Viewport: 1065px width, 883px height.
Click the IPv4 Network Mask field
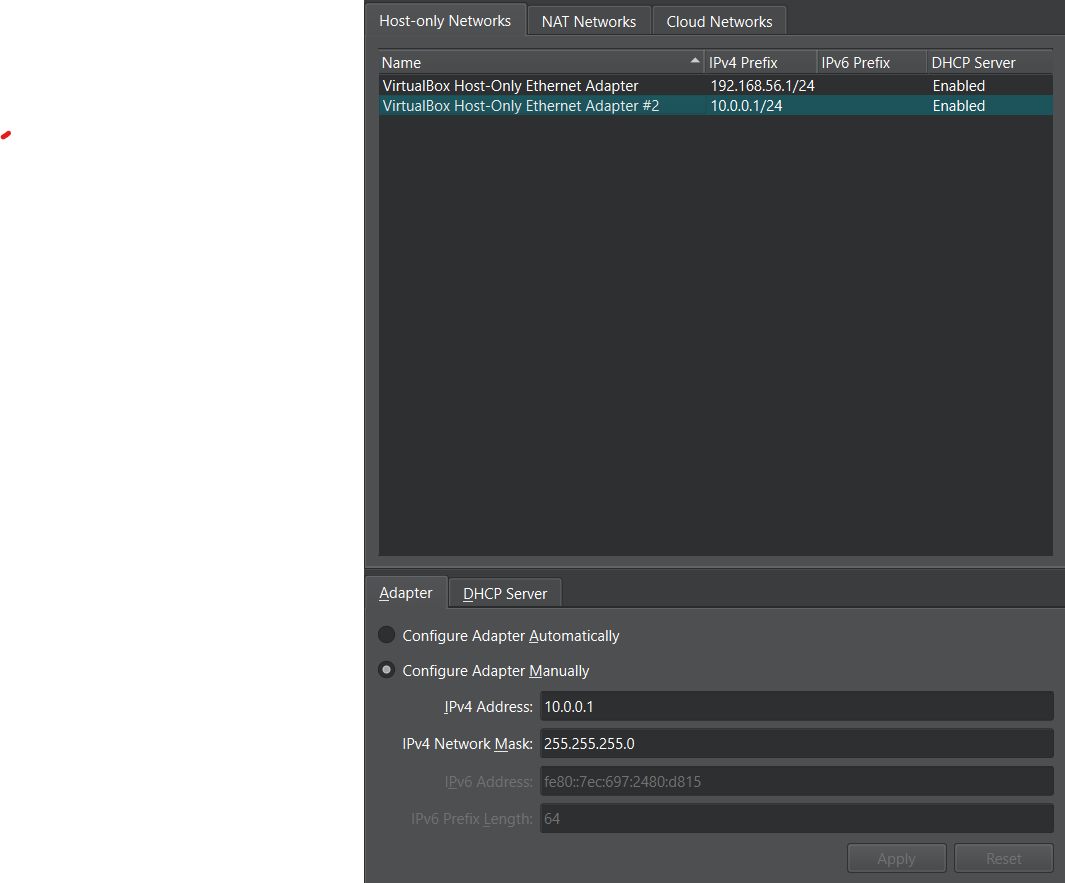click(x=797, y=744)
